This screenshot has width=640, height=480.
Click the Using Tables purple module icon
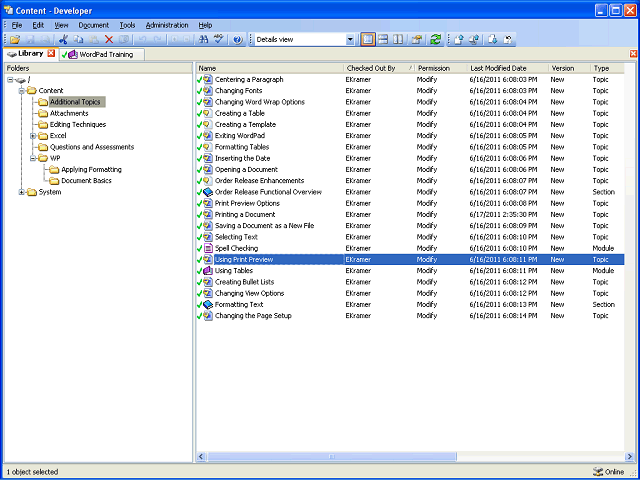coord(208,271)
